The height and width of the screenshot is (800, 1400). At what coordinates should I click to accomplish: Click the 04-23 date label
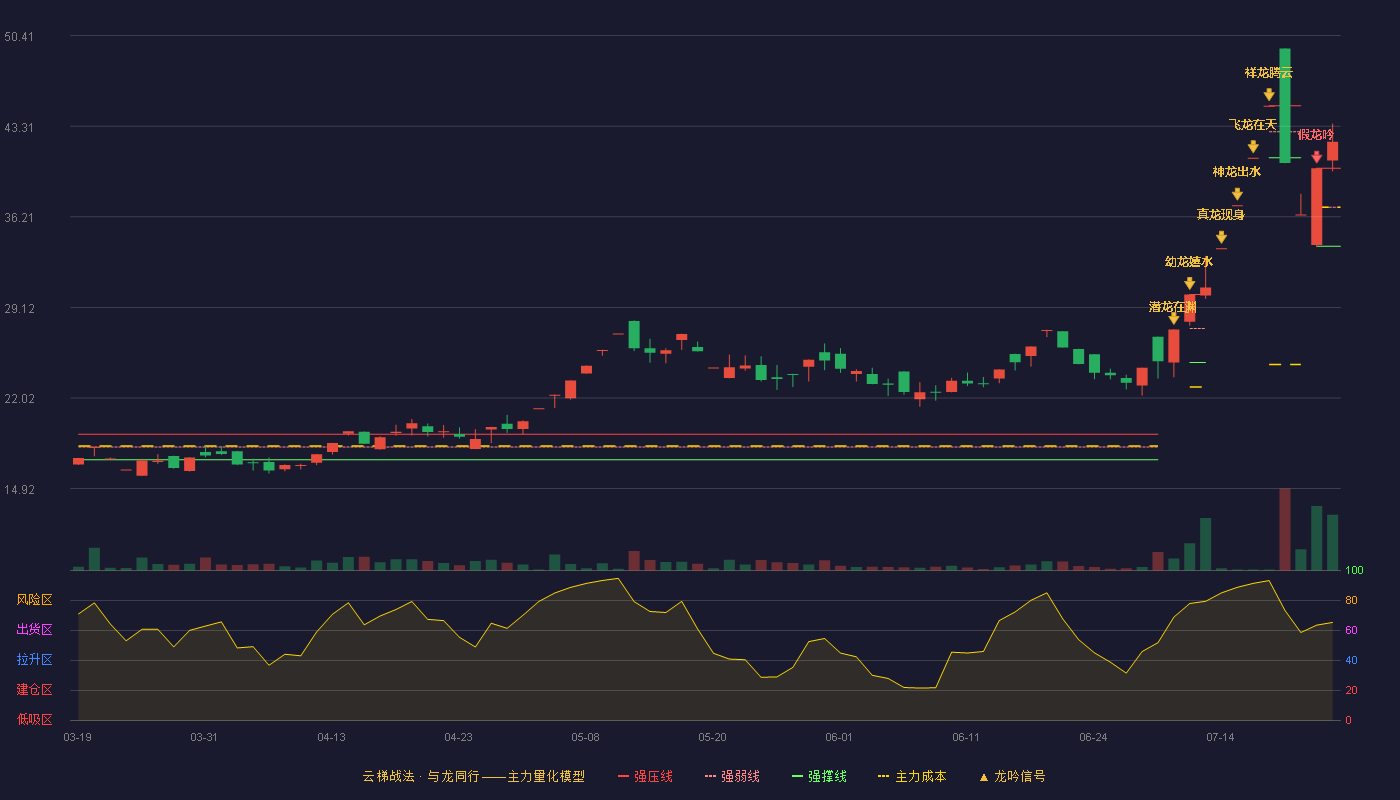tap(458, 737)
